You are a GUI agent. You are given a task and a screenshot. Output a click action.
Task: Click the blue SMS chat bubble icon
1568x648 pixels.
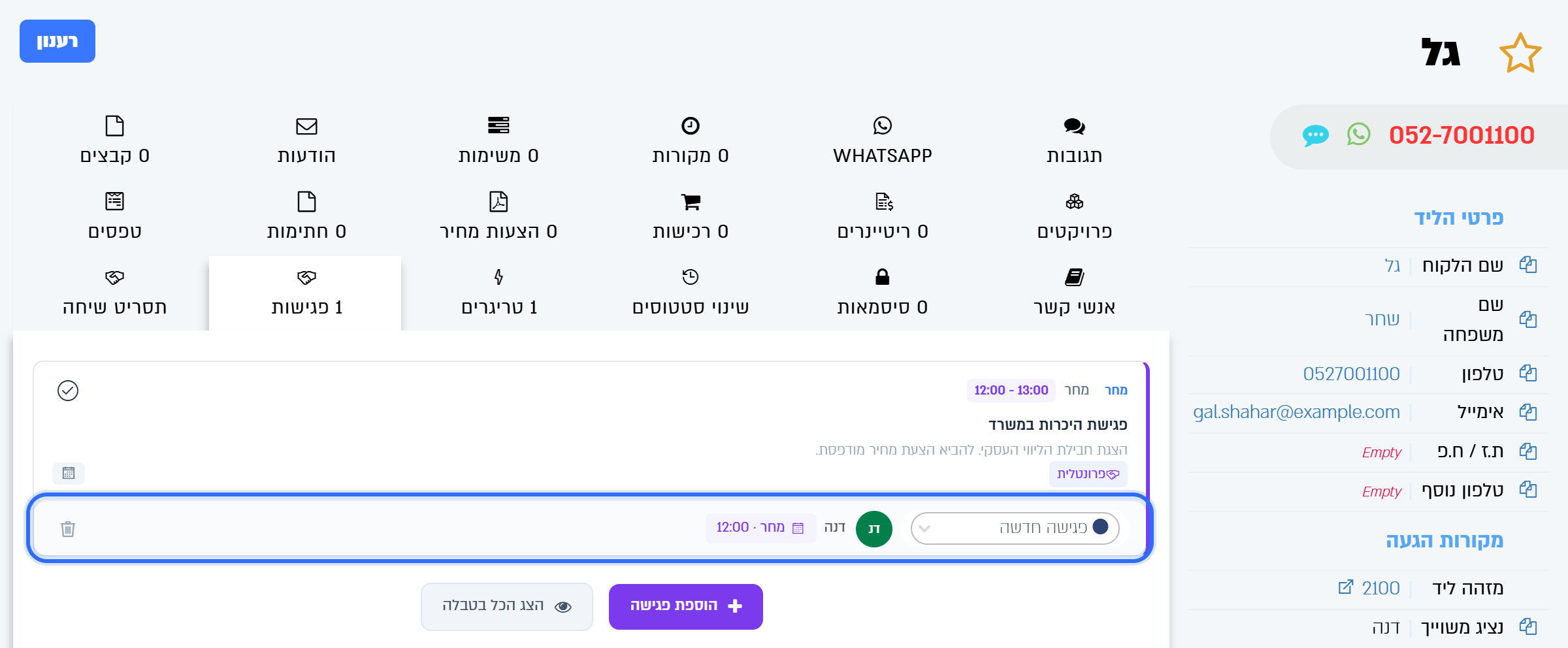pos(1315,135)
